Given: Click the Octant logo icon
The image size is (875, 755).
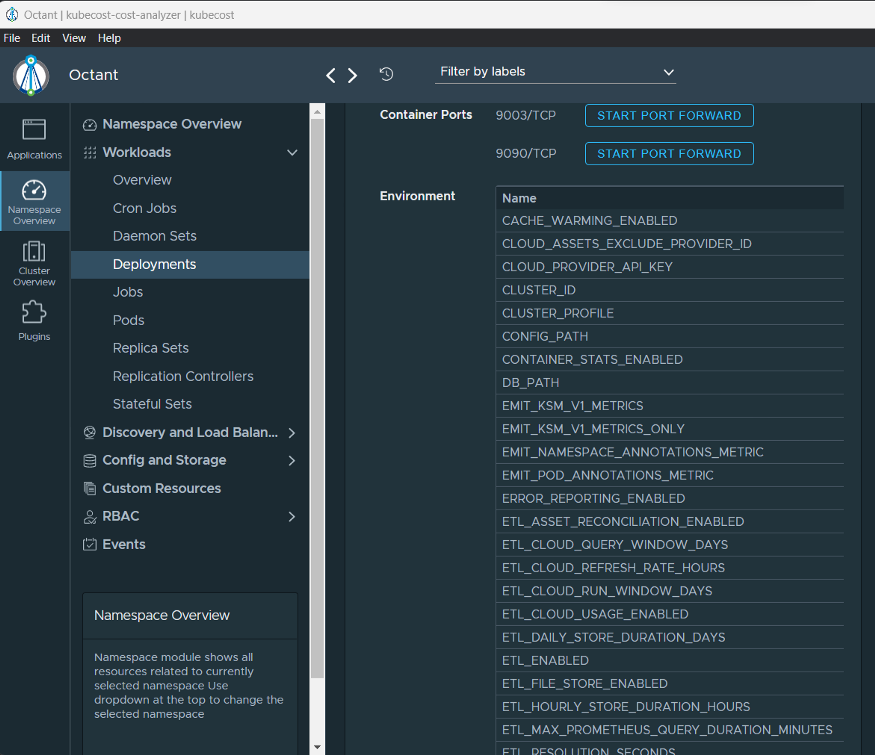Looking at the screenshot, I should coord(31,75).
